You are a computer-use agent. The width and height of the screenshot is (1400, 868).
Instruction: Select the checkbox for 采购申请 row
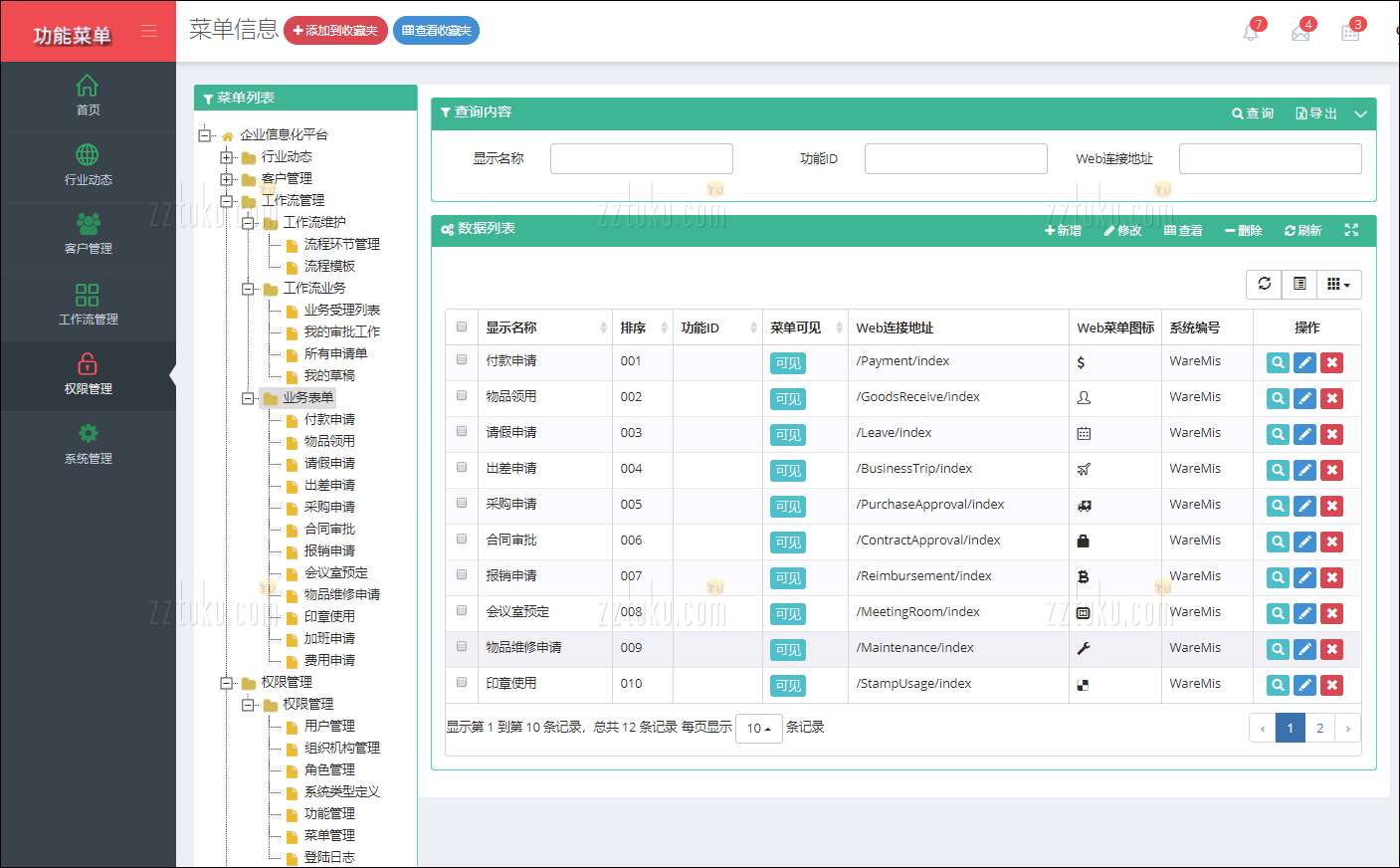pos(462,503)
